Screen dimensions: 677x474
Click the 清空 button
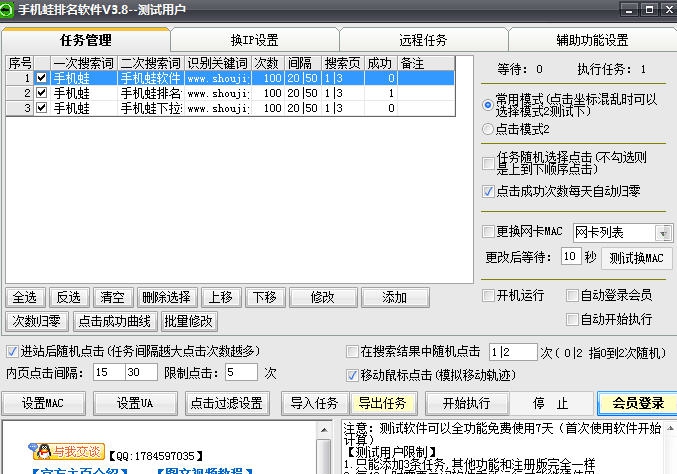tap(113, 297)
